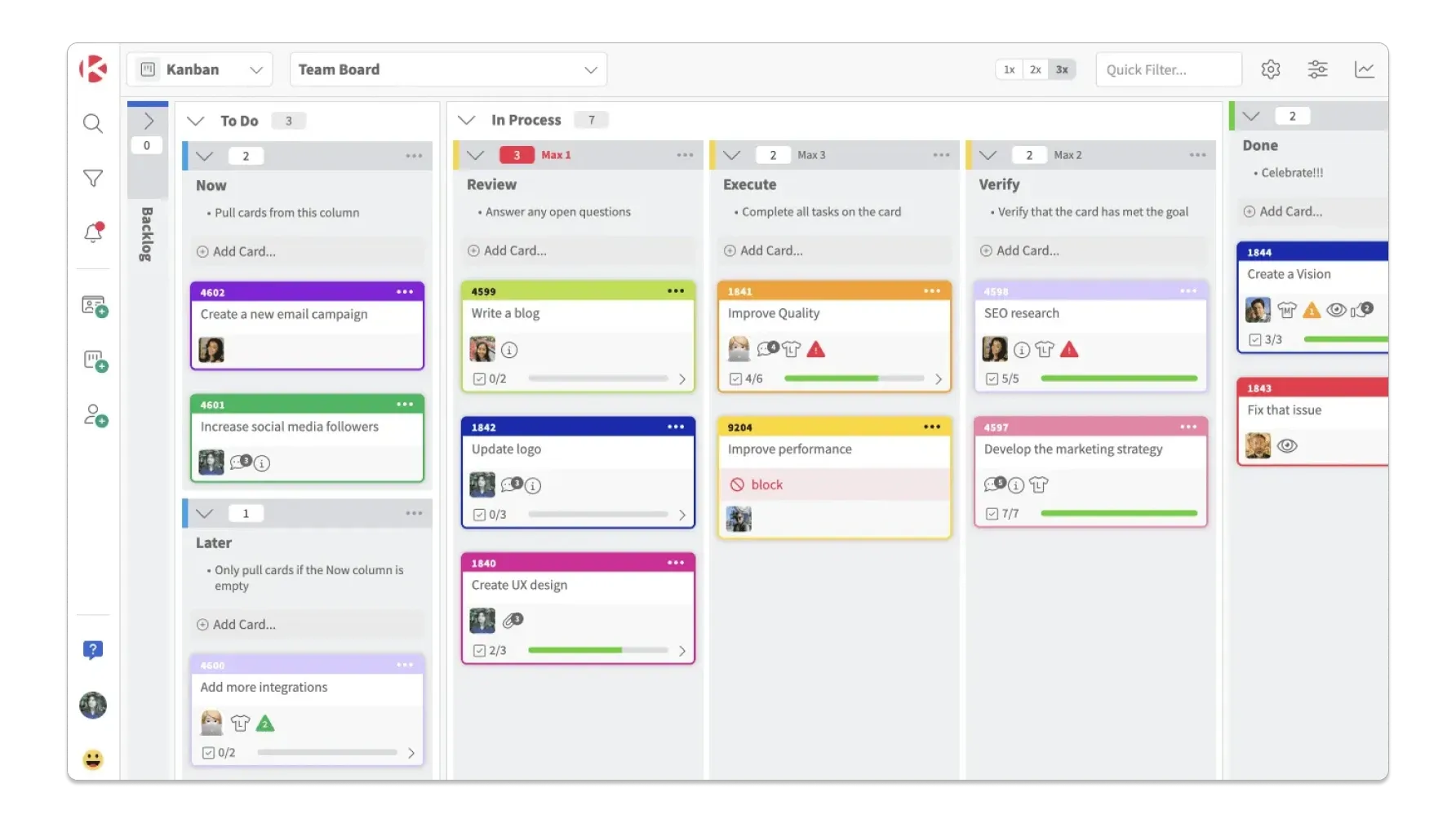Focus the Quick Filter input field
Screen dimensions: 1456x823
click(1169, 69)
